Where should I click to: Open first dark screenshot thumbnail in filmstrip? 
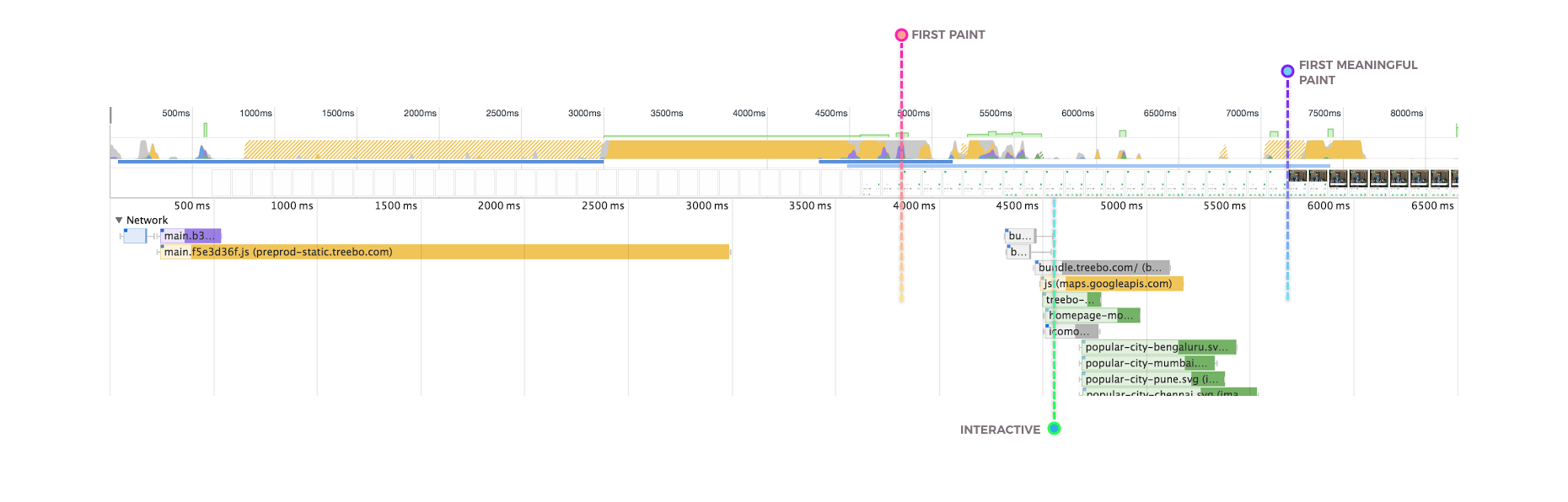point(1297,178)
